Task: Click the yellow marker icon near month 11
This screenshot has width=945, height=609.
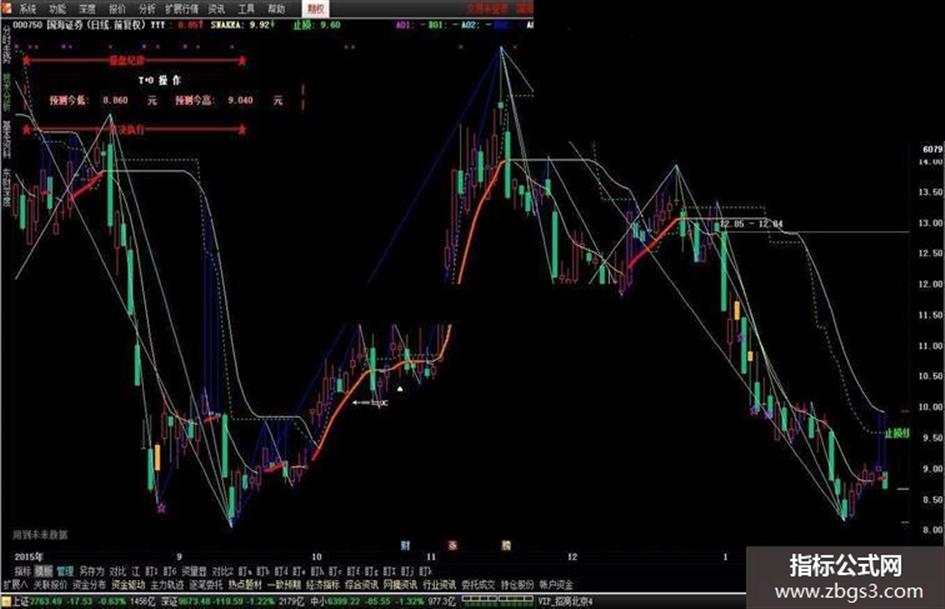Action: pos(506,545)
